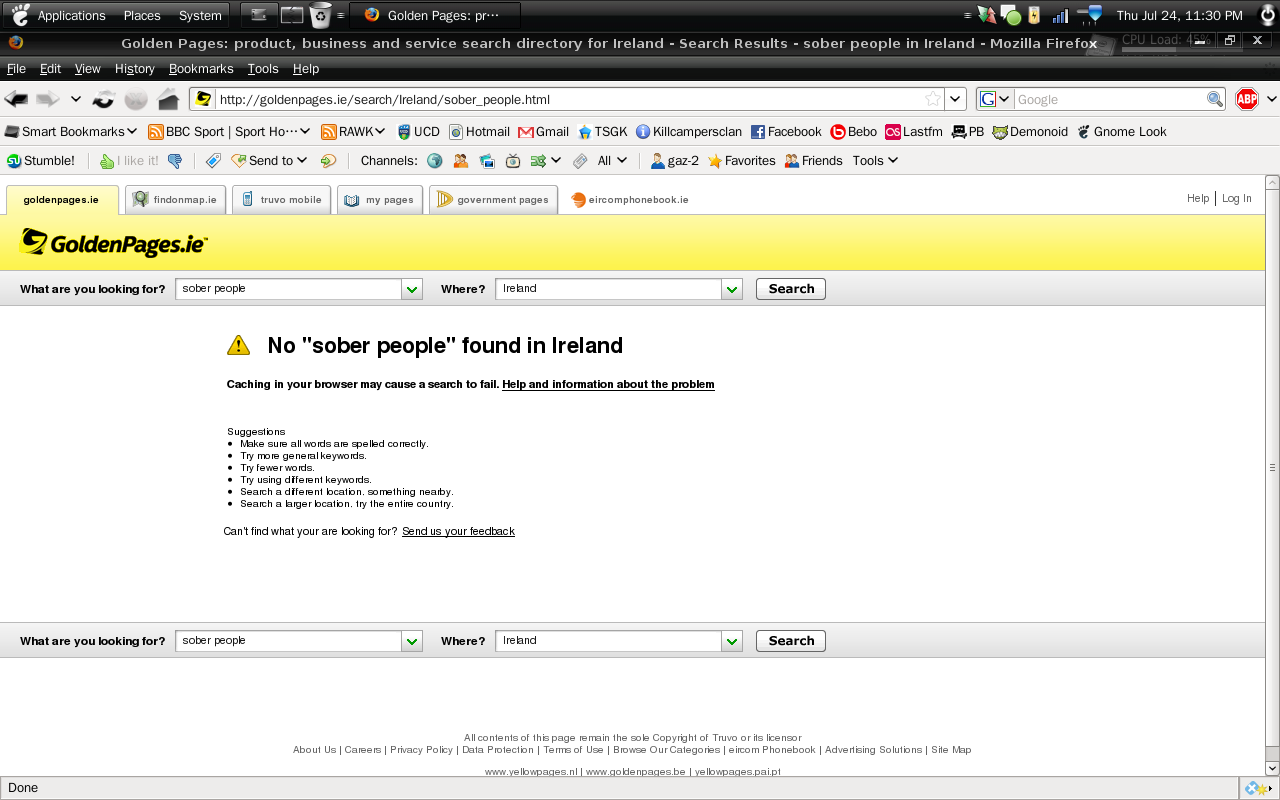Expand the top 'Where?' location dropdown
Screen dimensions: 1280x800
click(x=732, y=289)
